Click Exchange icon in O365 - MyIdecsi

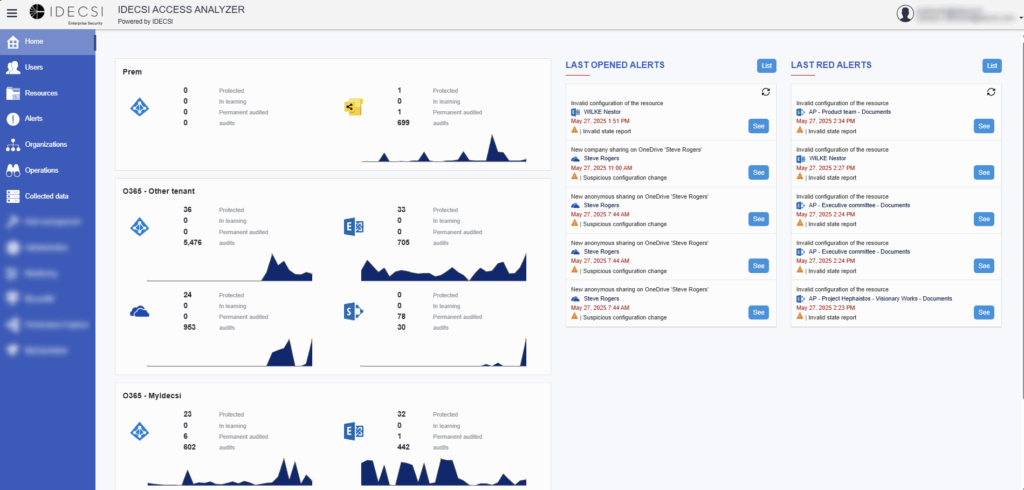tap(353, 431)
